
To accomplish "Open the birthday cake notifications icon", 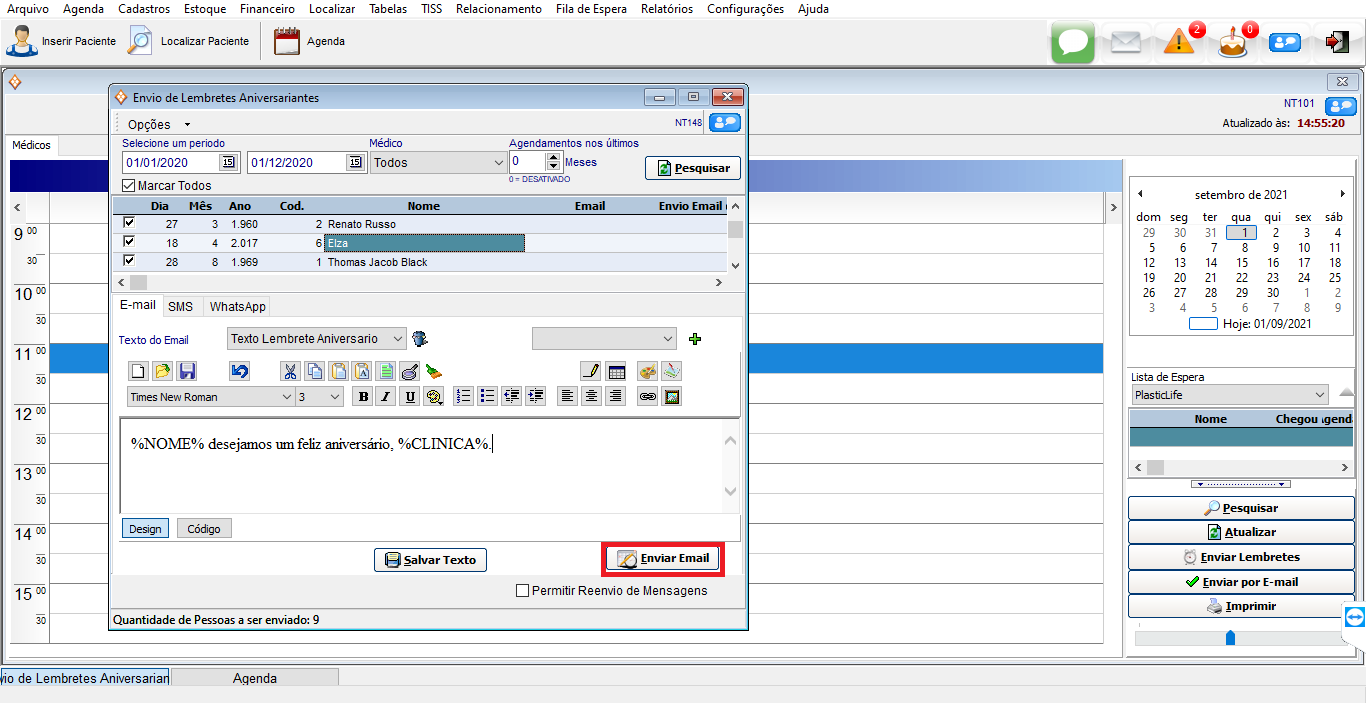I will click(x=1233, y=43).
